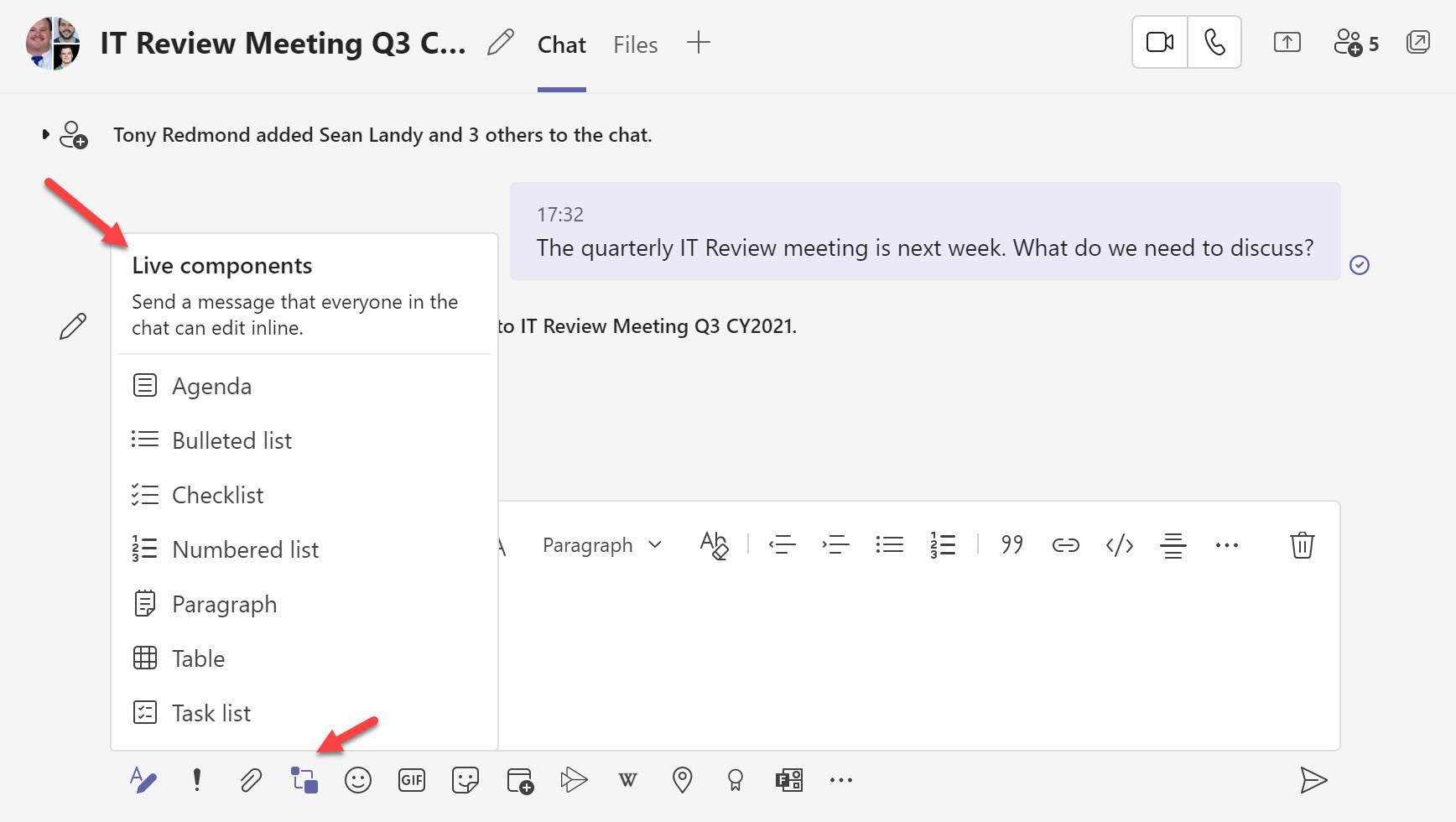Screen dimensions: 1456x822
Task: Expand more formatting options in editor
Action: point(1226,545)
